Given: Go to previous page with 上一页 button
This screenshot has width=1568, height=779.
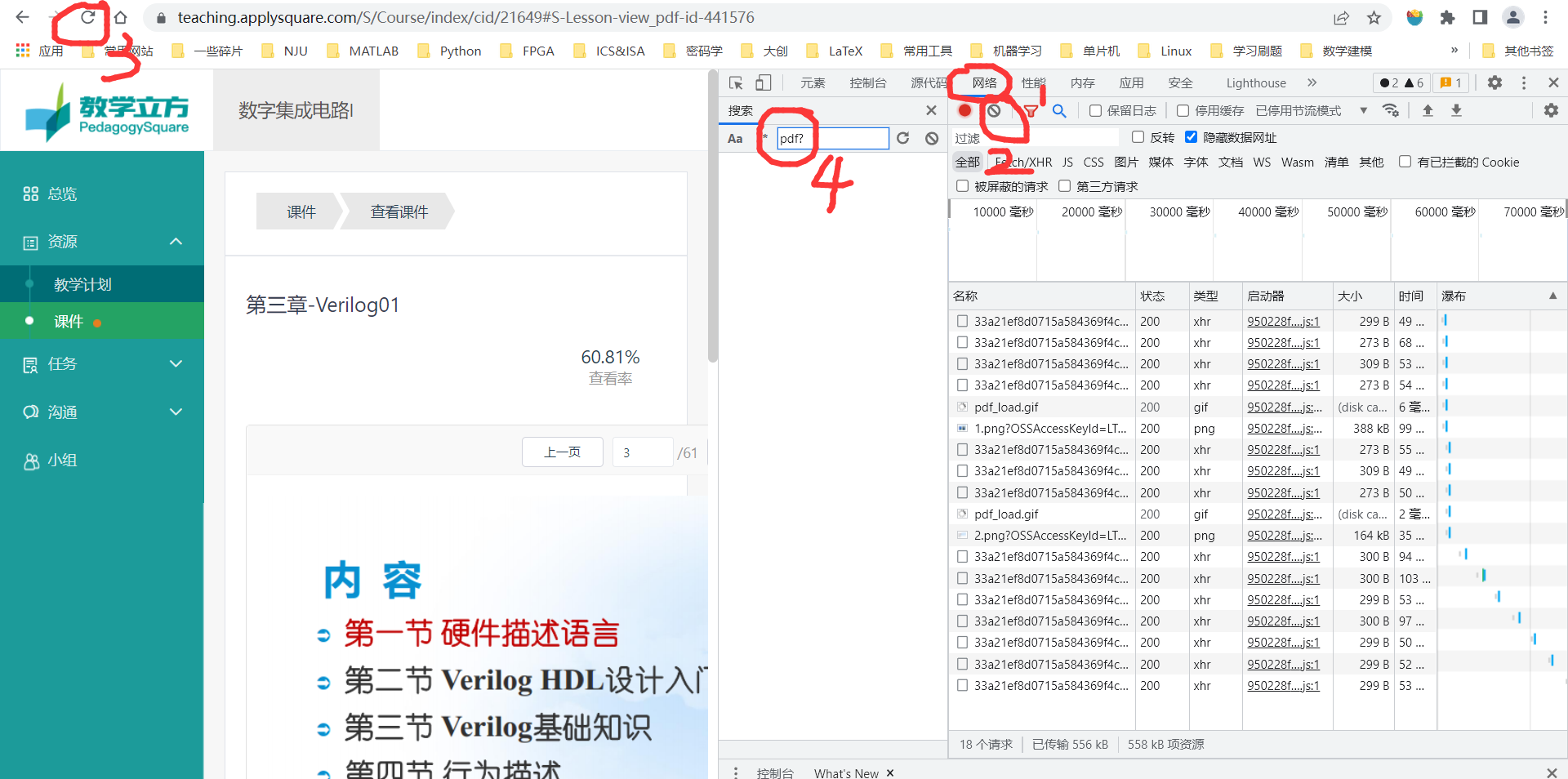Looking at the screenshot, I should point(562,452).
